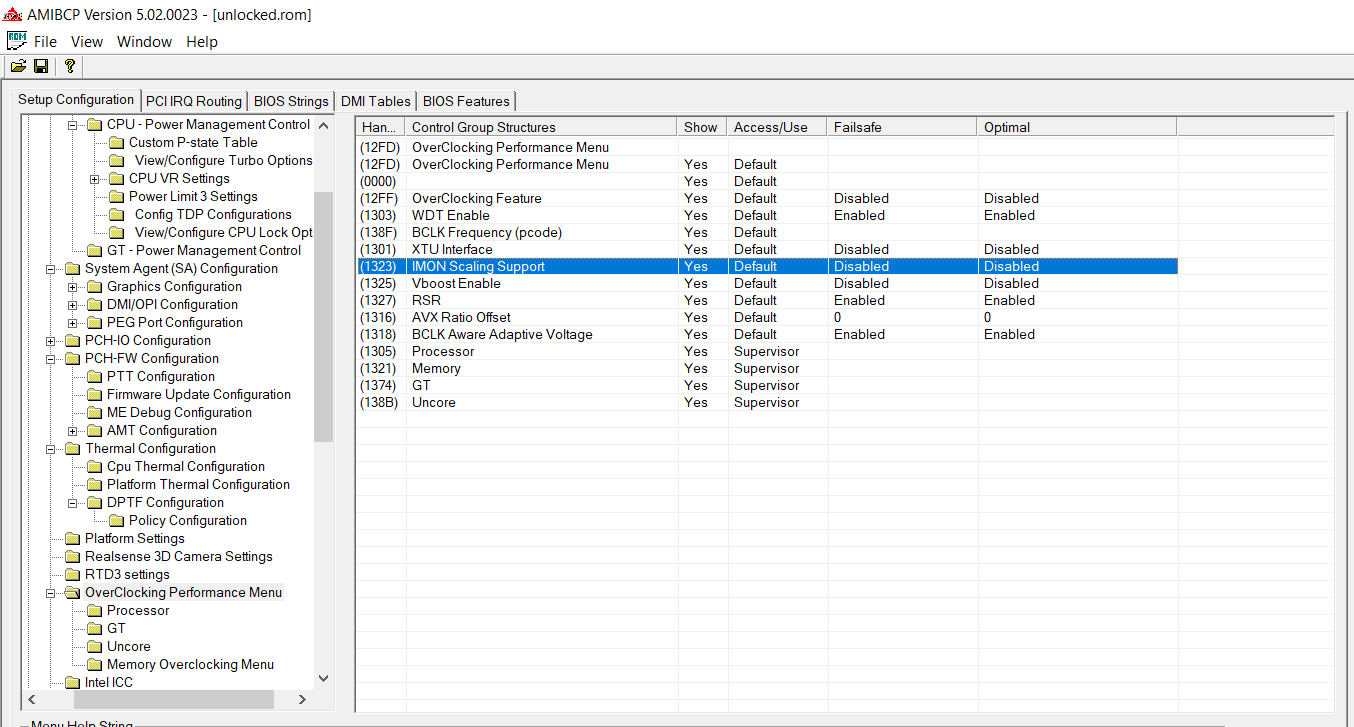Screen dimensions: 1354x727
Task: Select the Vboost Enable row
Action: [767, 283]
